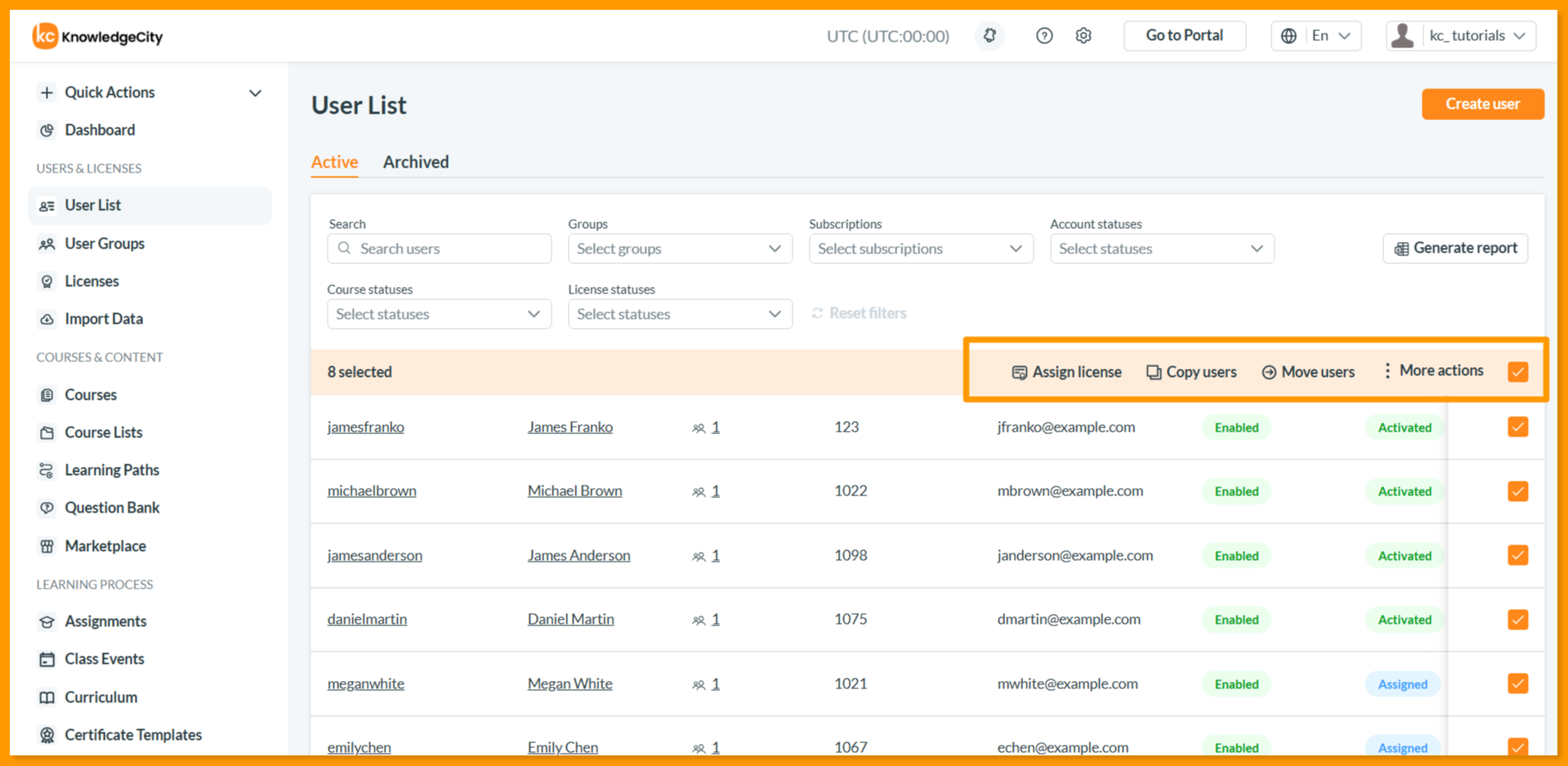The width and height of the screenshot is (1568, 766).
Task: Open User List in sidebar
Action: coord(150,205)
